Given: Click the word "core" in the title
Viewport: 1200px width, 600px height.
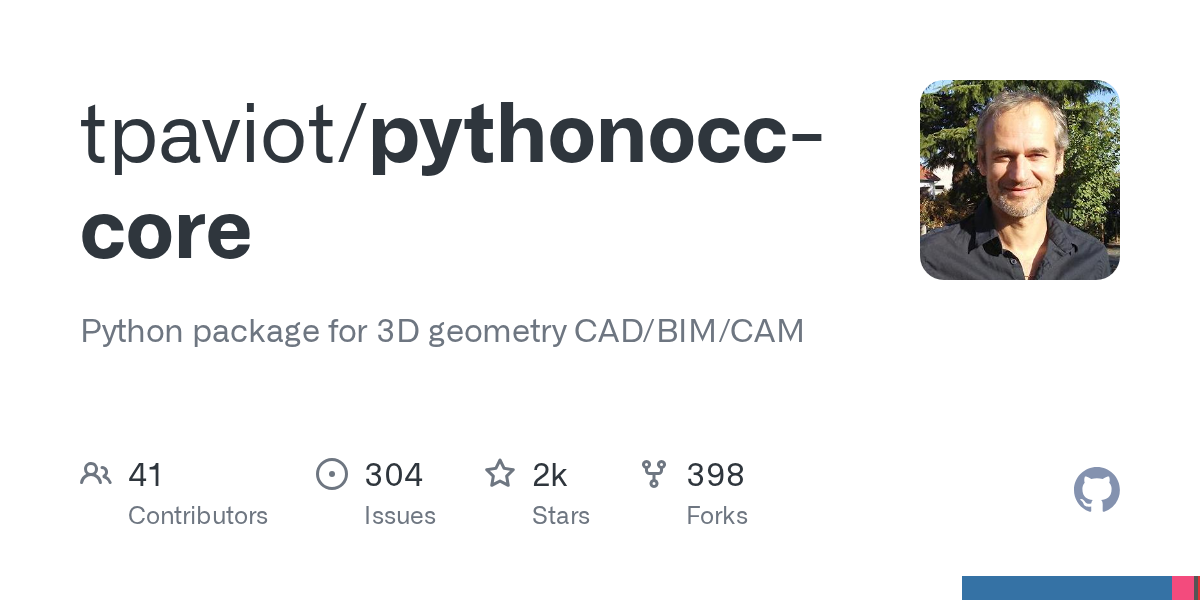Looking at the screenshot, I should pos(166,230).
